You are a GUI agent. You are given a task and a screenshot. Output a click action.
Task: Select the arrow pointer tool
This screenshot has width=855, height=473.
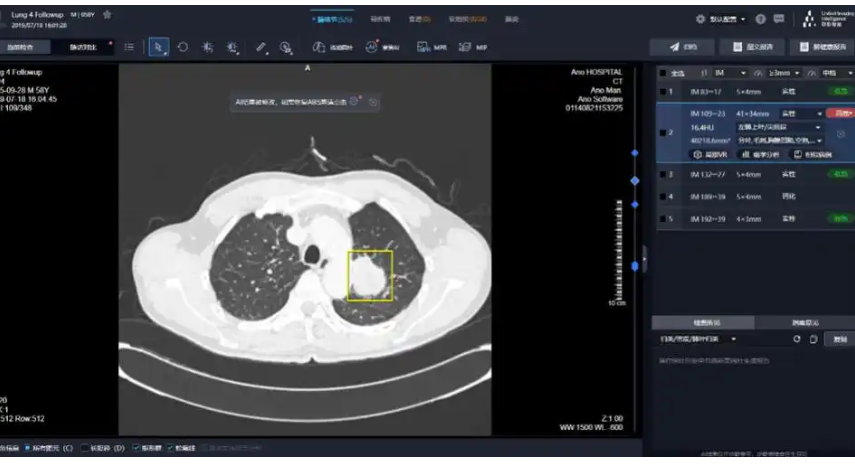point(159,47)
